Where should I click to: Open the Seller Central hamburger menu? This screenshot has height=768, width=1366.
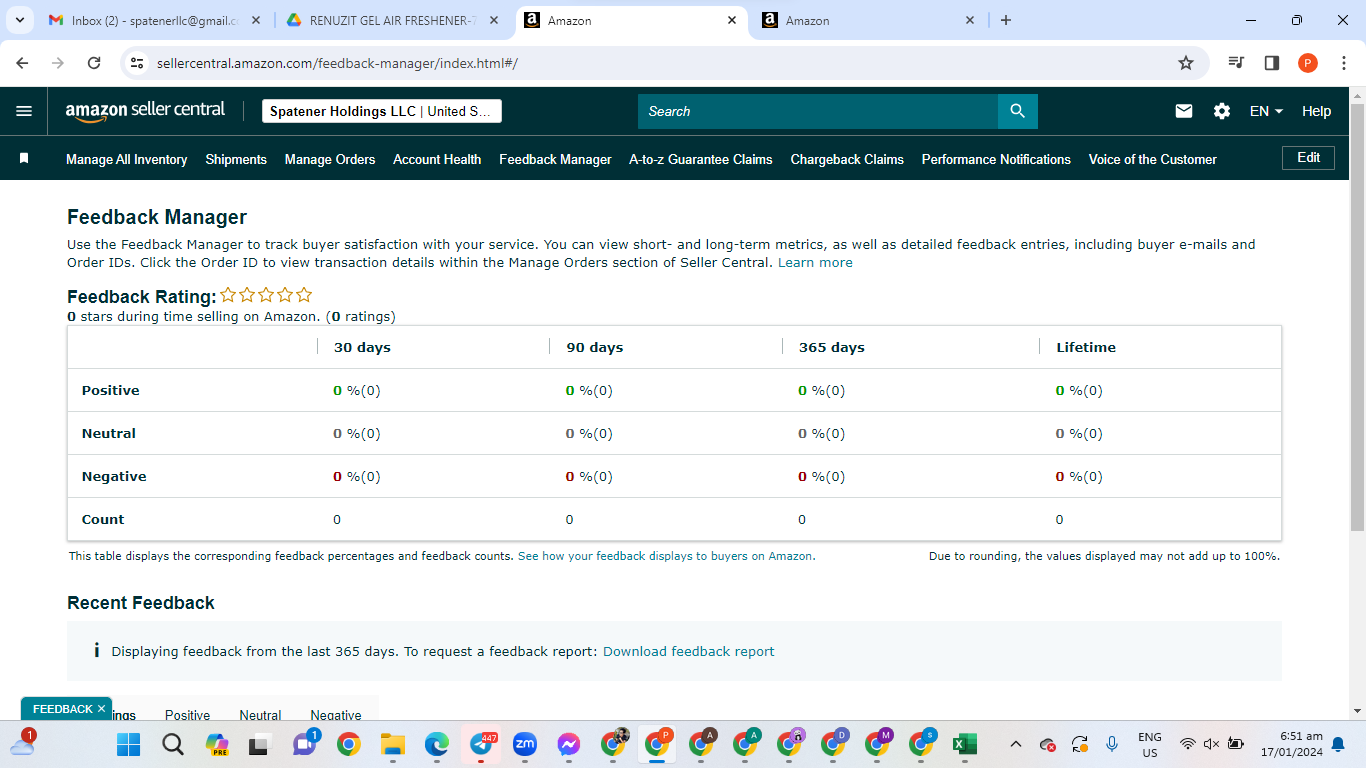(x=24, y=111)
